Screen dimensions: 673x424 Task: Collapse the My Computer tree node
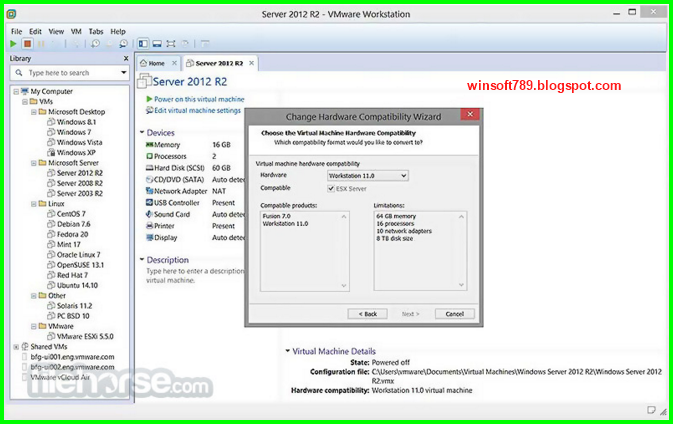click(x=16, y=91)
